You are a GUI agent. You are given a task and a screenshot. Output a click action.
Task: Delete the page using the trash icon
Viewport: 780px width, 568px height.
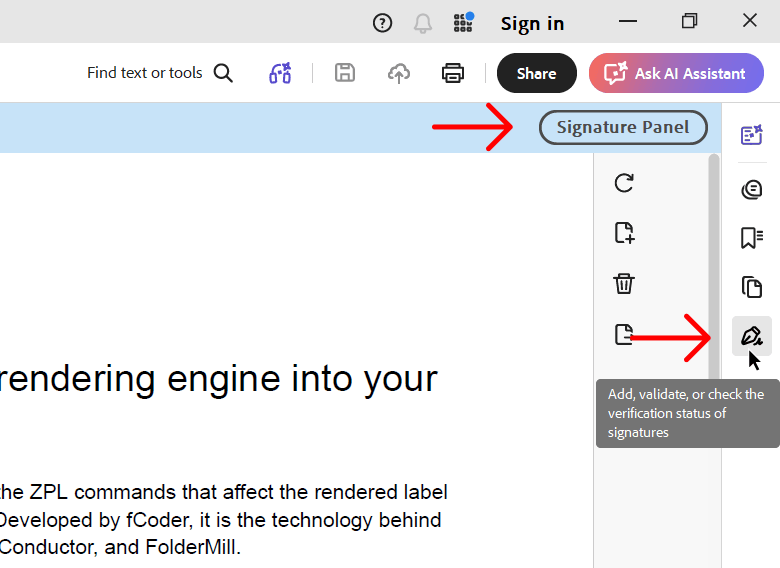point(624,284)
